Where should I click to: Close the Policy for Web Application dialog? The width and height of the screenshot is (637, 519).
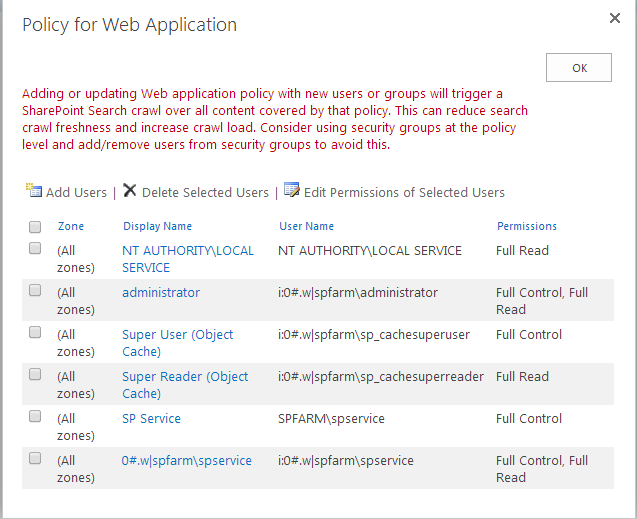[x=615, y=18]
